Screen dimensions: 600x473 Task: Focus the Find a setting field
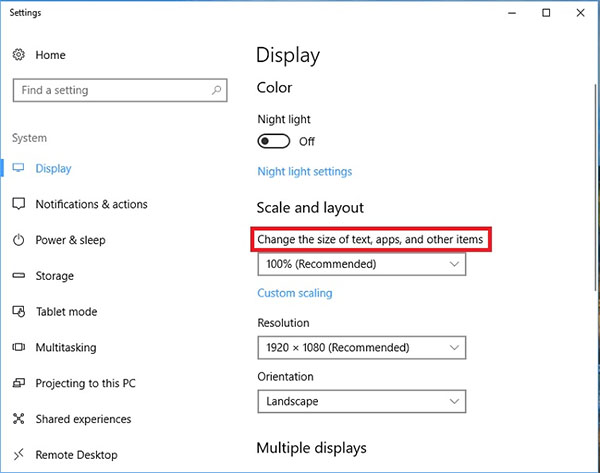110,90
